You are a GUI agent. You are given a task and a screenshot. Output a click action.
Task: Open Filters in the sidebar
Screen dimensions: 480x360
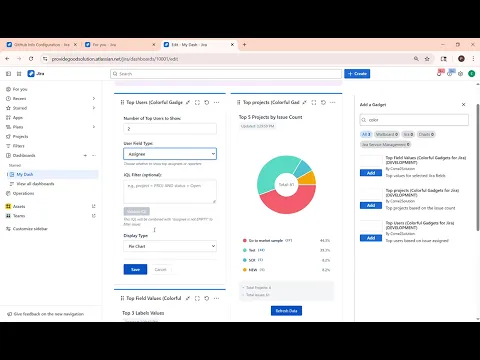18,146
